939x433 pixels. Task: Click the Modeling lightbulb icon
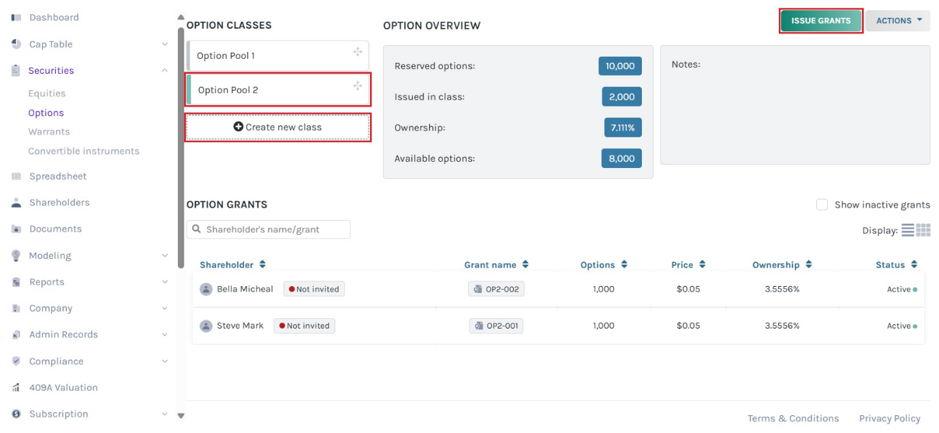pyautogui.click(x=16, y=256)
